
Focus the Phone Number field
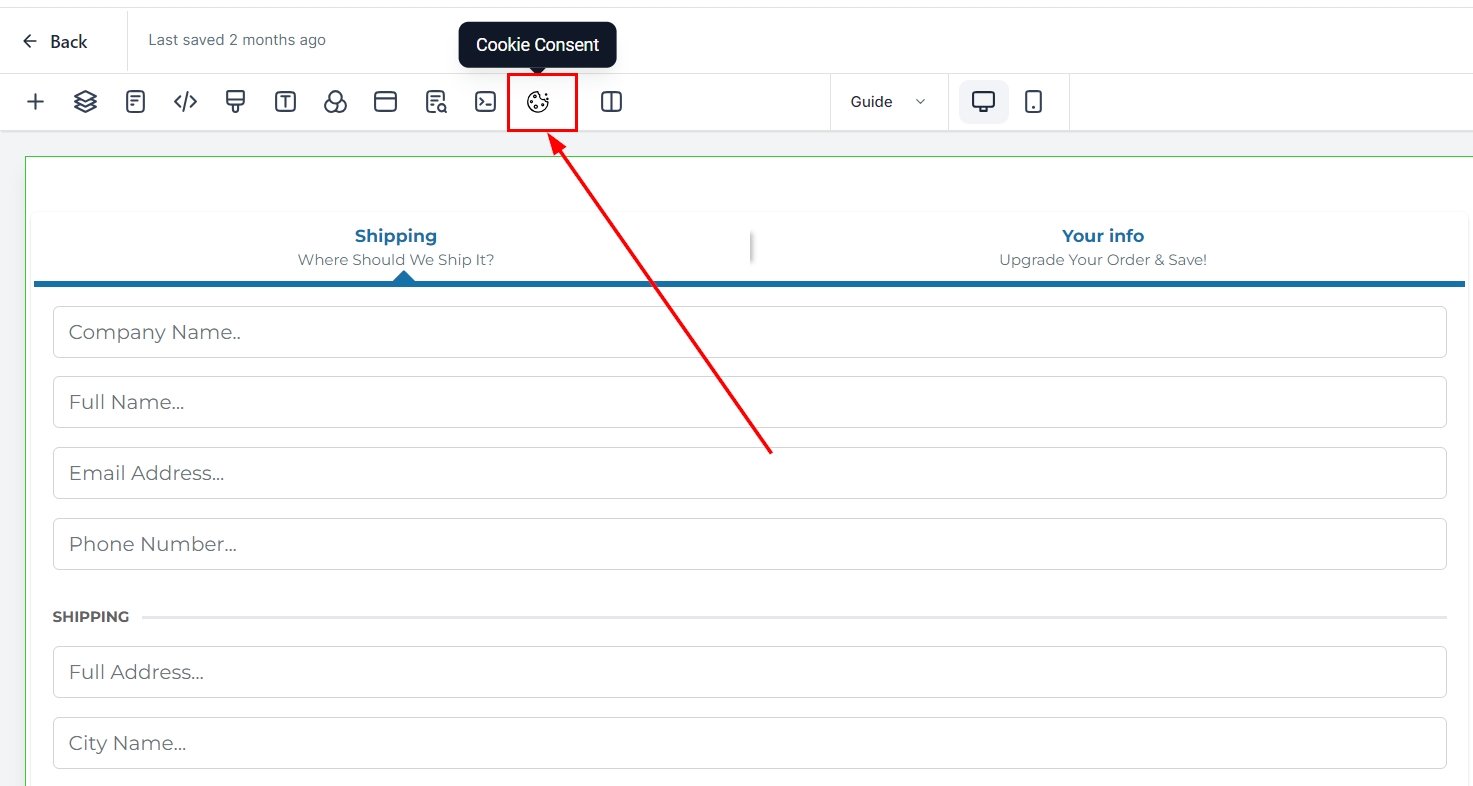749,544
